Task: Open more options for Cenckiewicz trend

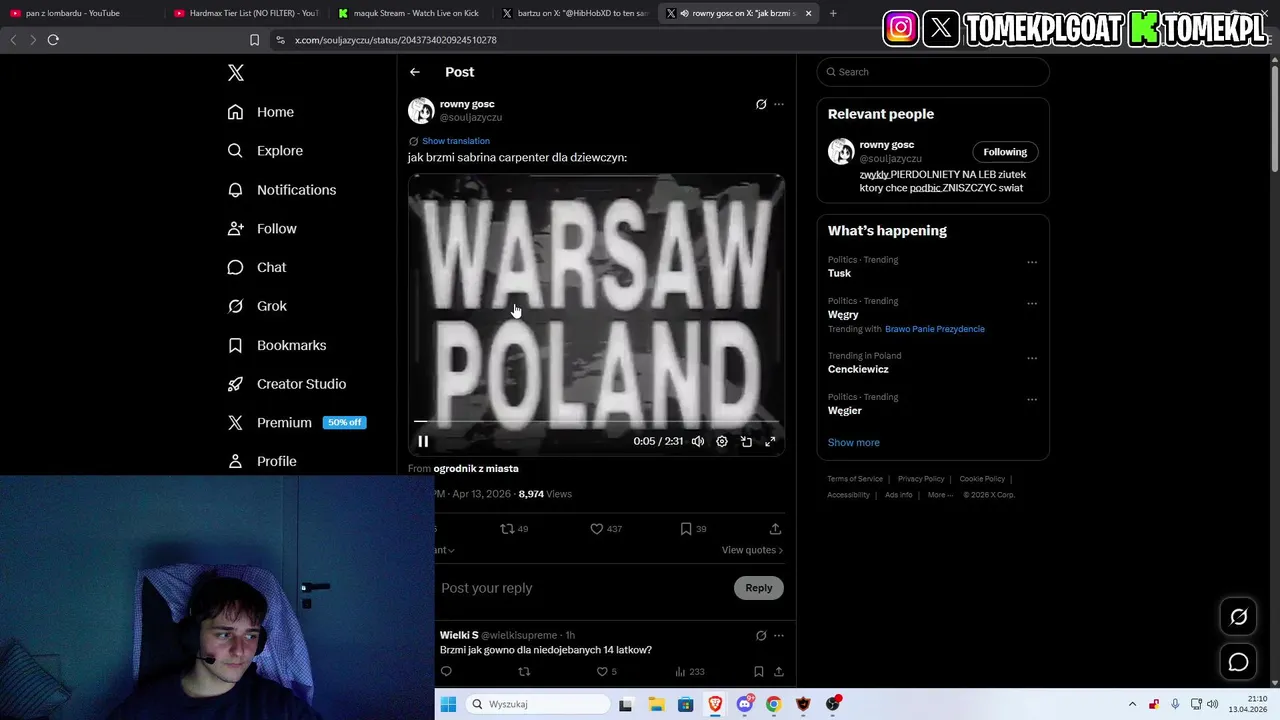Action: point(1032,358)
